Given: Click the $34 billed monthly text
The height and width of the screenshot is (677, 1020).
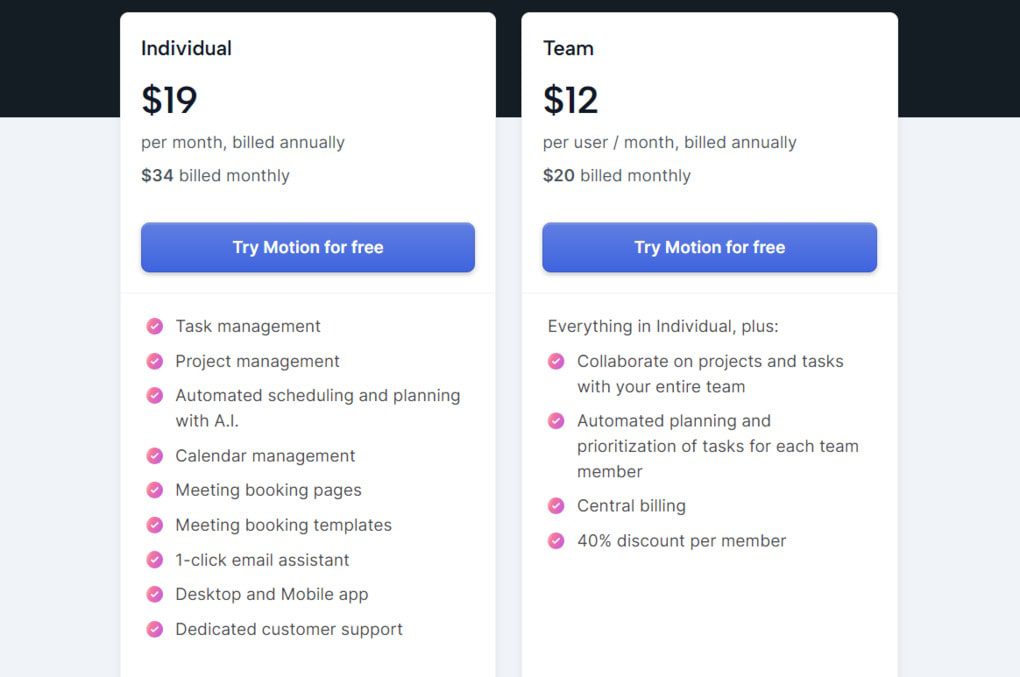Looking at the screenshot, I should pyautogui.click(x=215, y=175).
